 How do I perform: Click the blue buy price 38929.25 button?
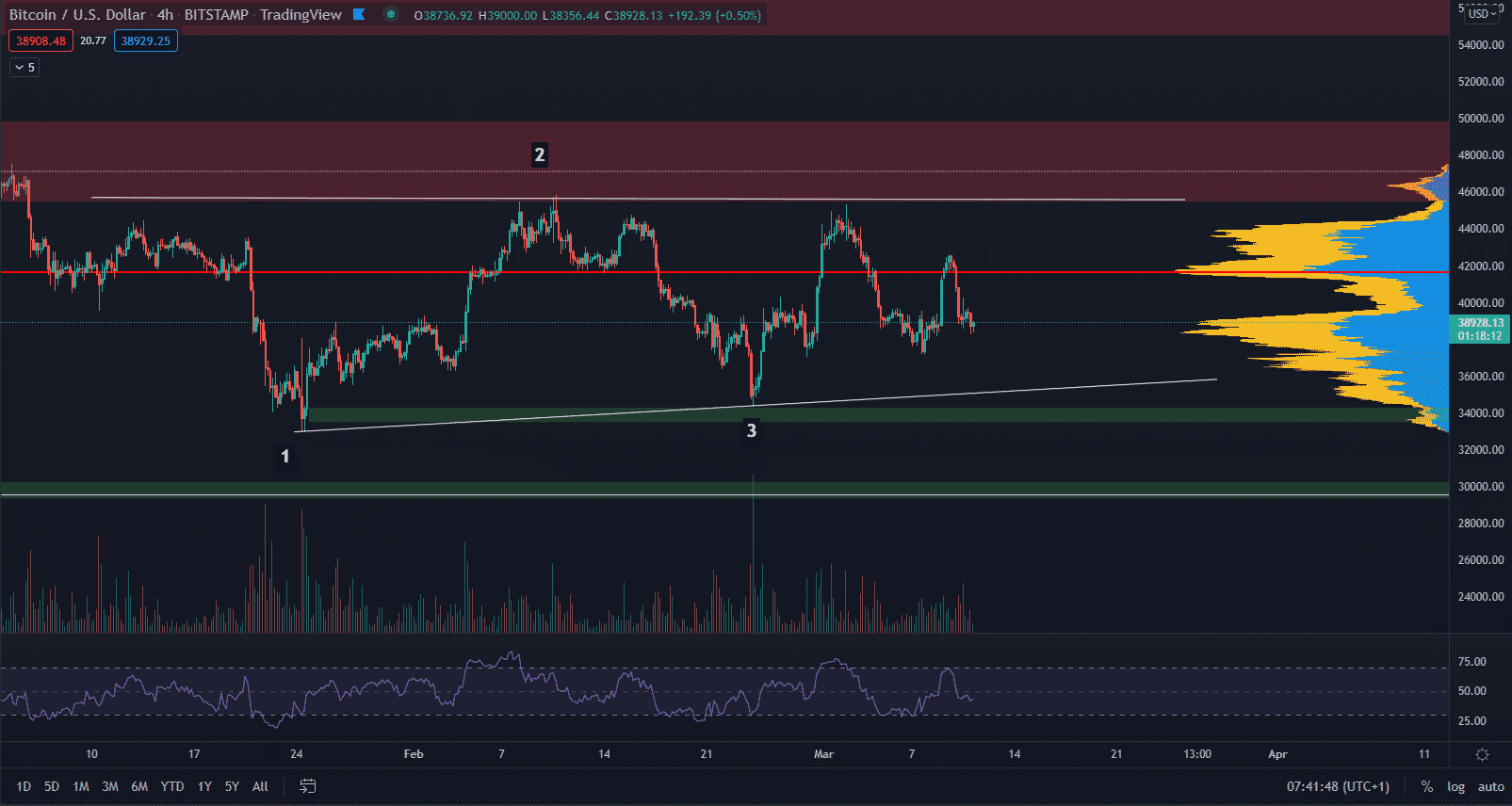146,40
